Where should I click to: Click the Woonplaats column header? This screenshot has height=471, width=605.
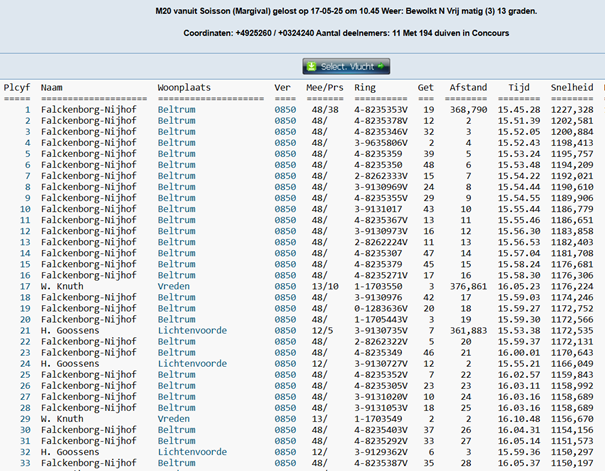pyautogui.click(x=186, y=88)
